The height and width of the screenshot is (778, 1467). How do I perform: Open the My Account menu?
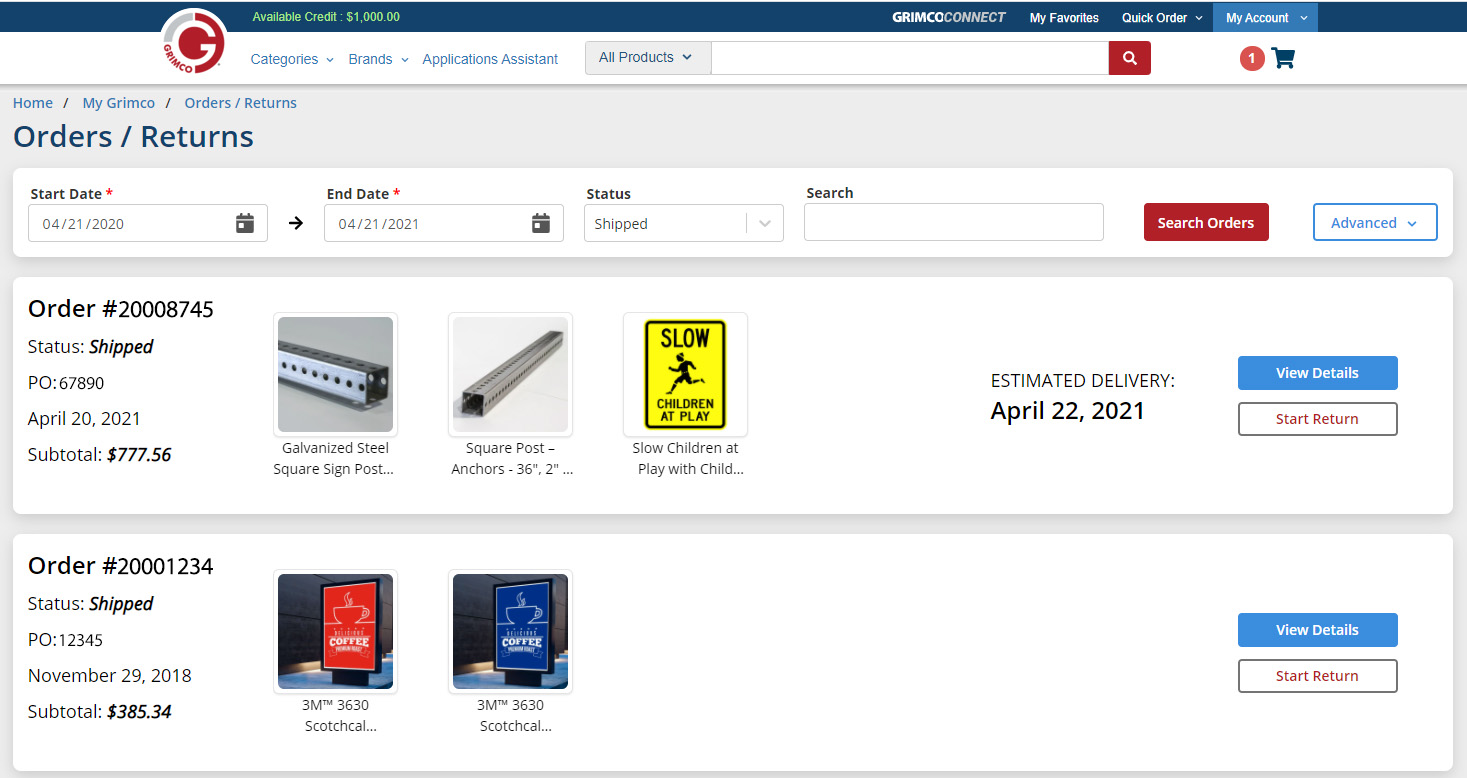[1265, 18]
